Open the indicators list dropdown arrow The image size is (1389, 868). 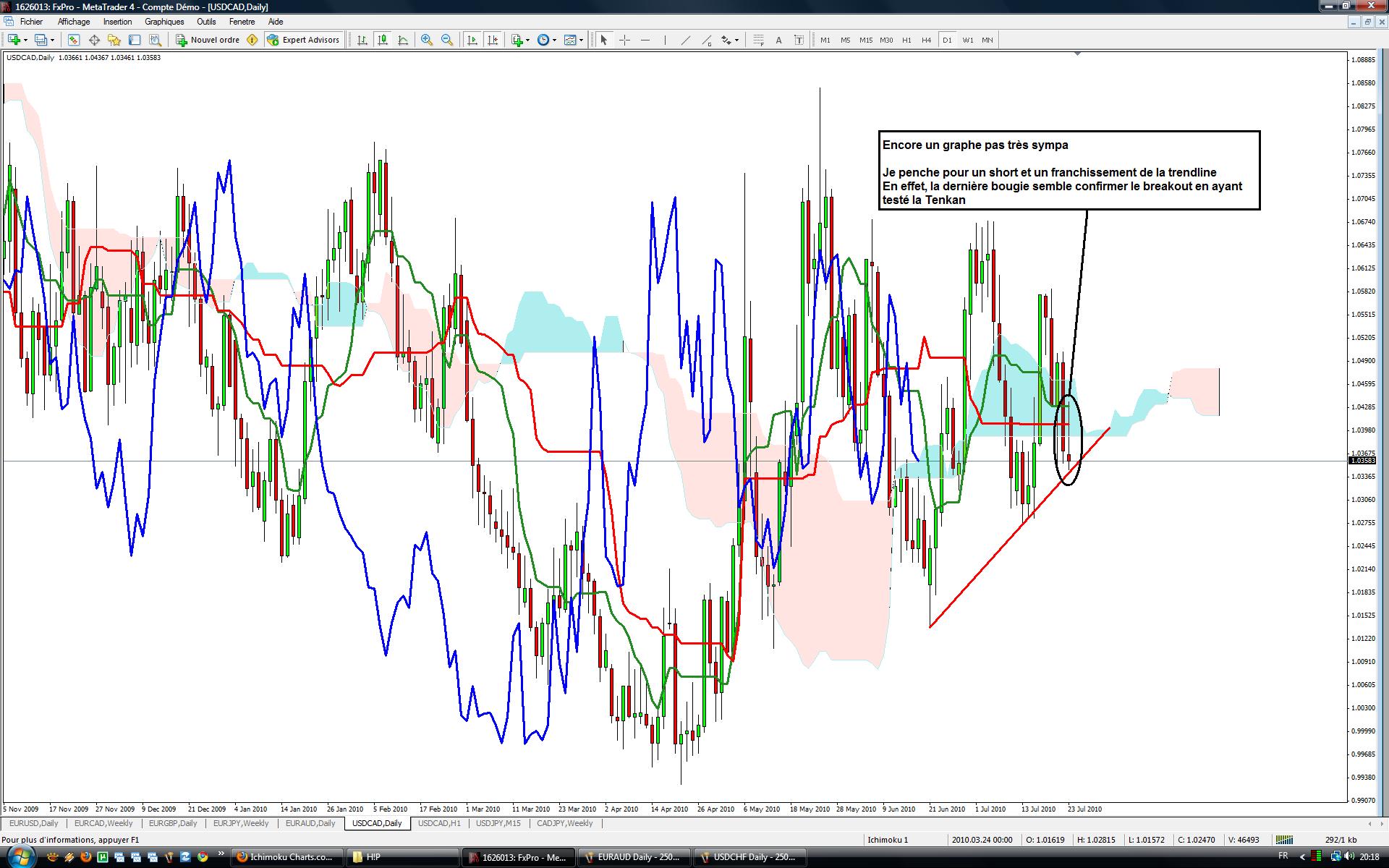tap(527, 40)
